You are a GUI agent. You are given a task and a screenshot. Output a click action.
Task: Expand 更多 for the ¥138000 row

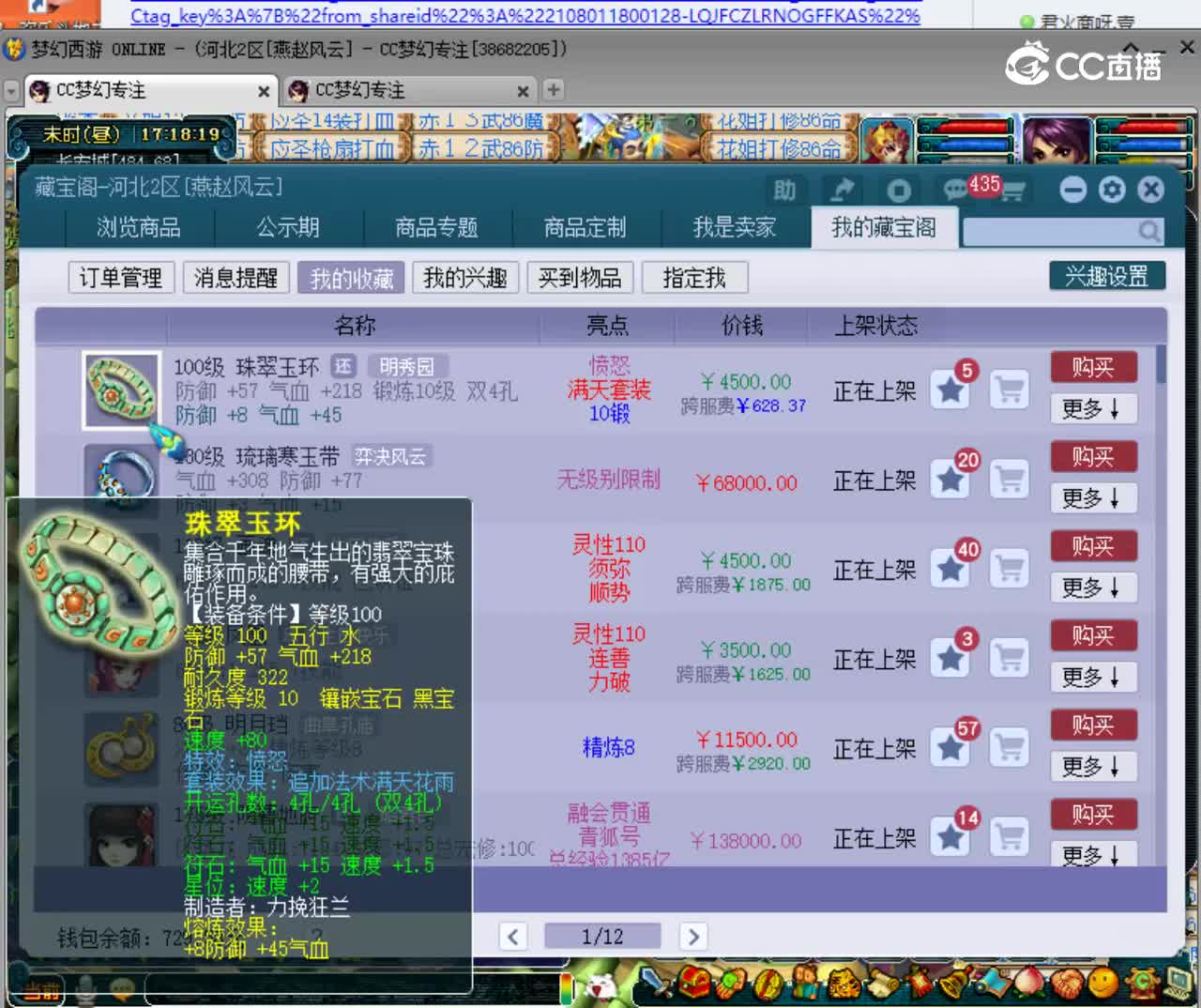1093,855
